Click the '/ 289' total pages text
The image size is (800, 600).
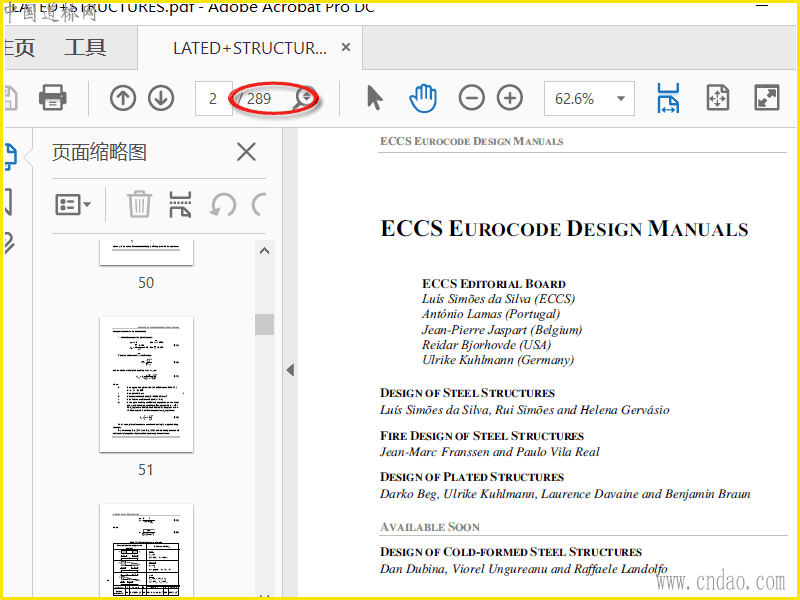point(254,98)
